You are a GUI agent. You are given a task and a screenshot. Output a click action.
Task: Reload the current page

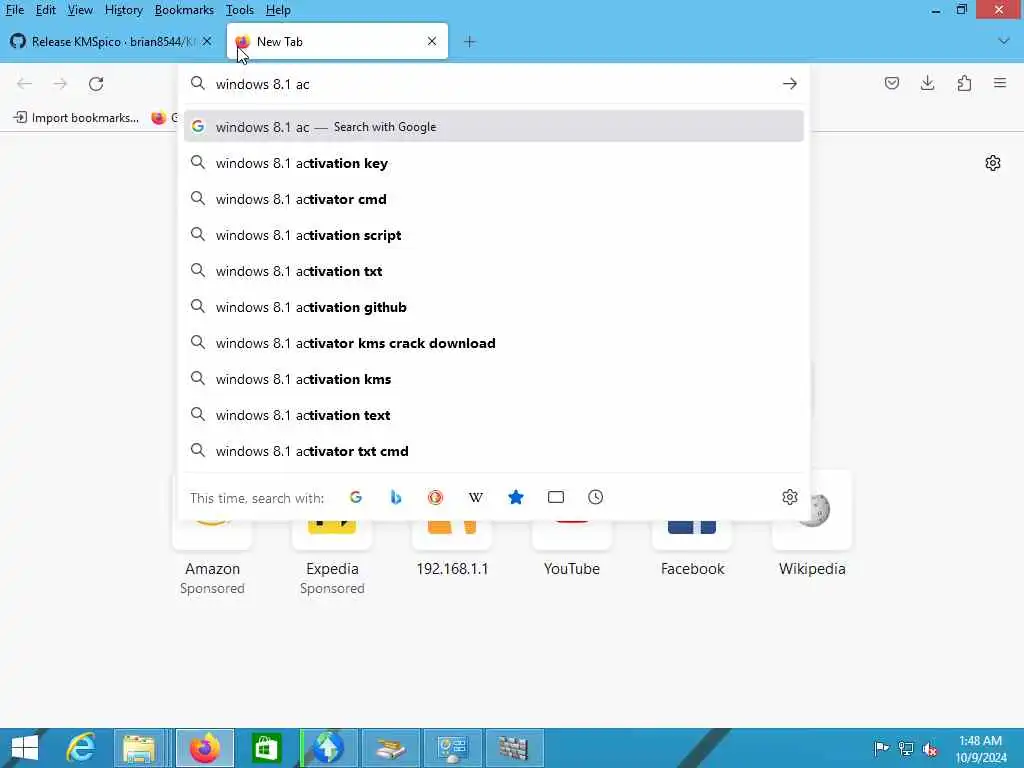pos(96,84)
